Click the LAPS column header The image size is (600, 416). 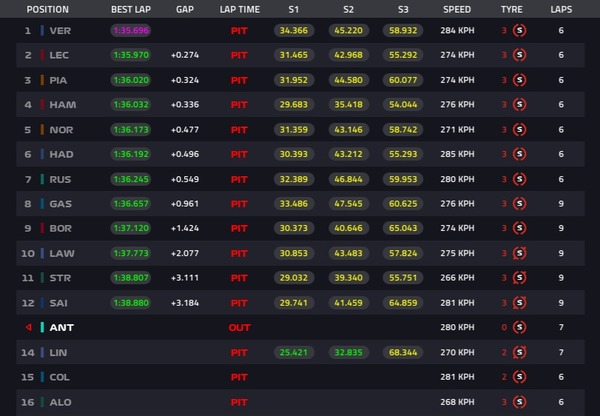pyautogui.click(x=561, y=10)
